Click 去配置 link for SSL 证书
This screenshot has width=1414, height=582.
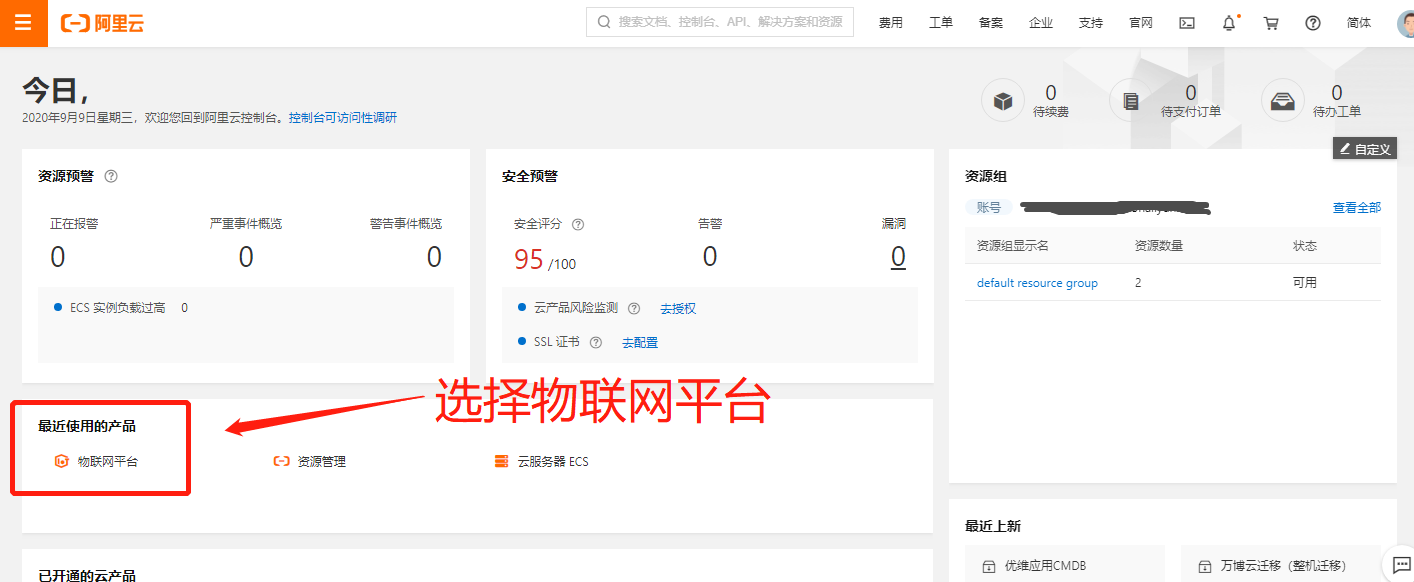coord(640,342)
